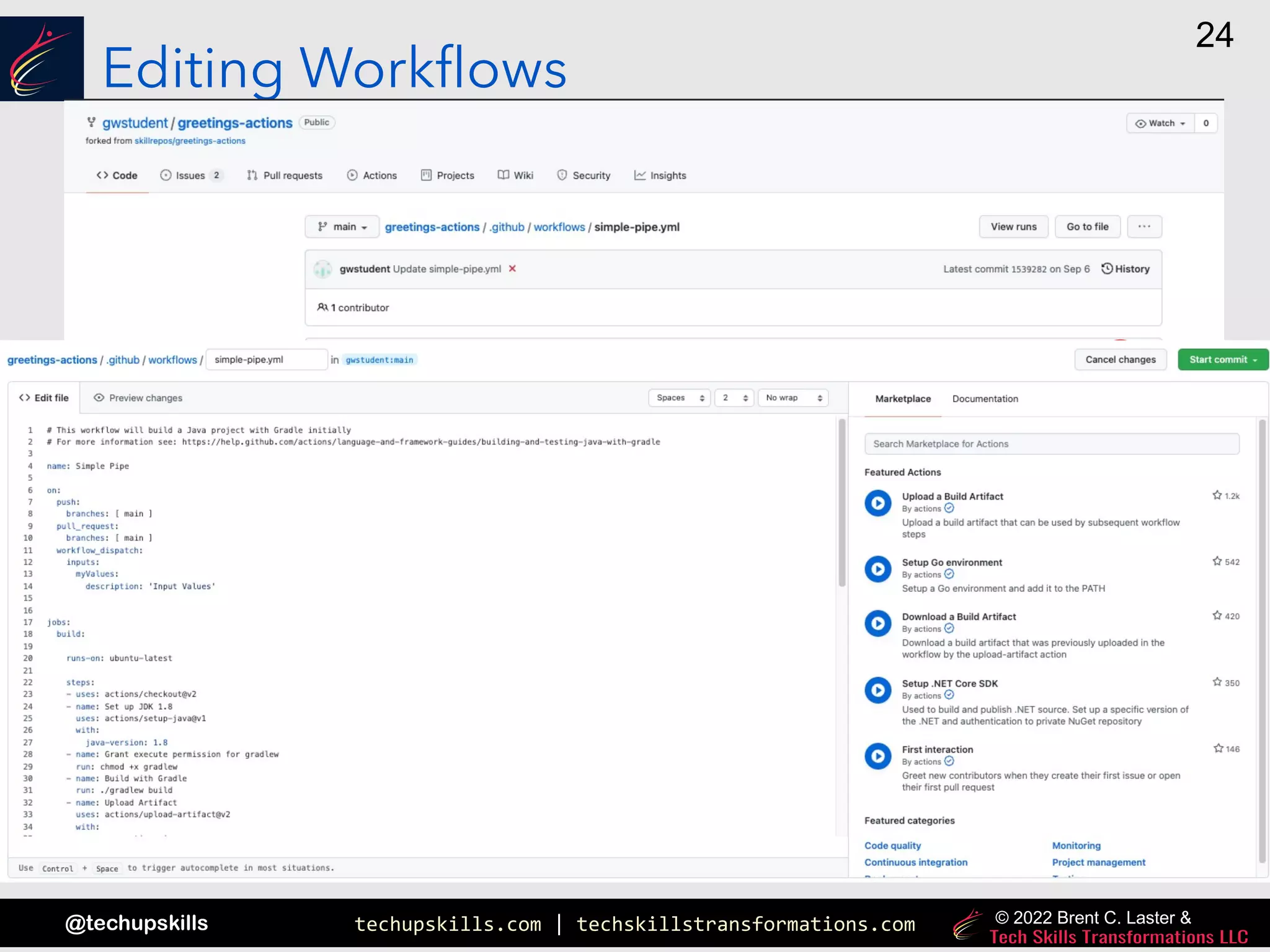Image resolution: width=1270 pixels, height=952 pixels.
Task: Click the History clock icon
Action: click(x=1107, y=268)
